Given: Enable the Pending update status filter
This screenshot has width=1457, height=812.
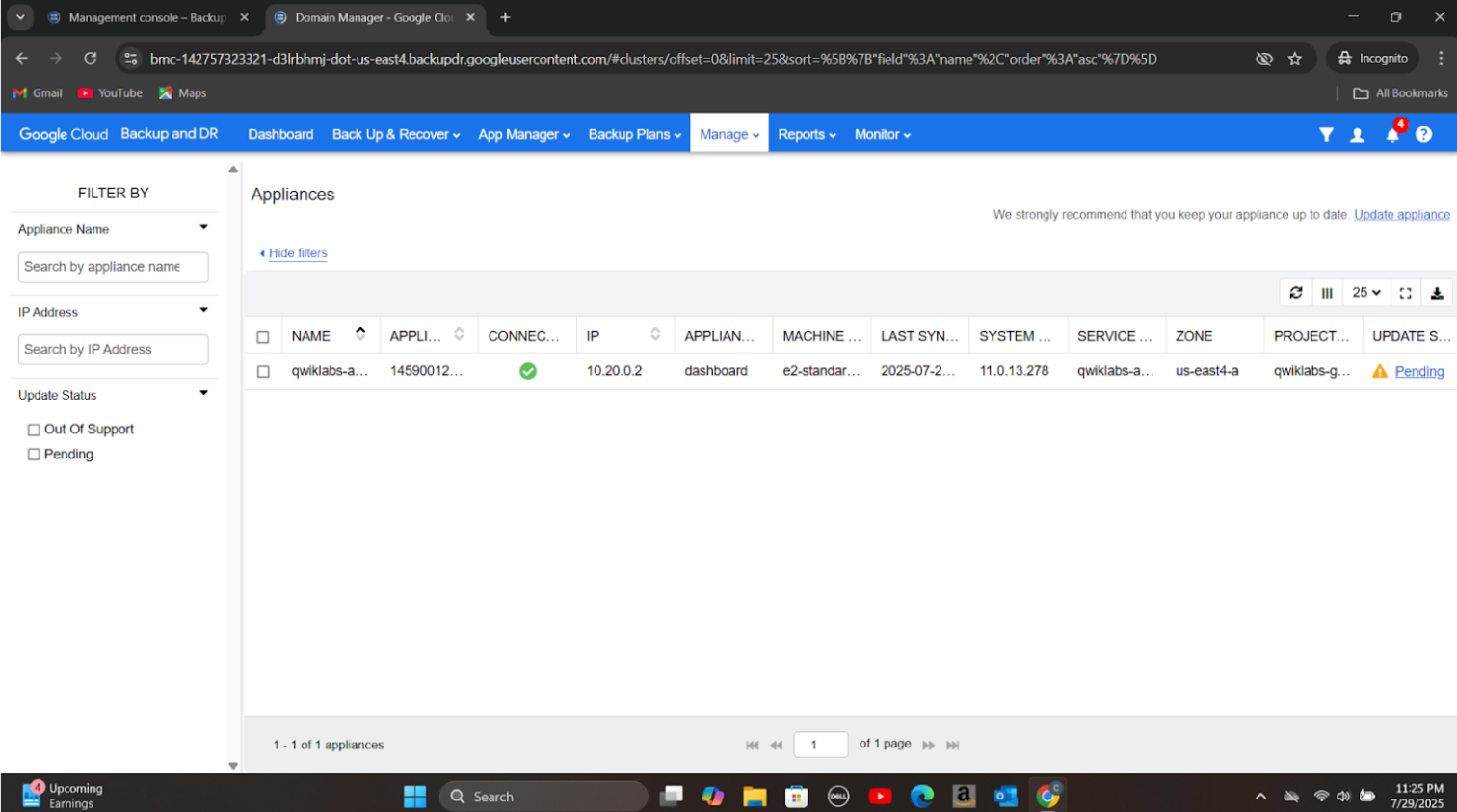Looking at the screenshot, I should click(34, 455).
